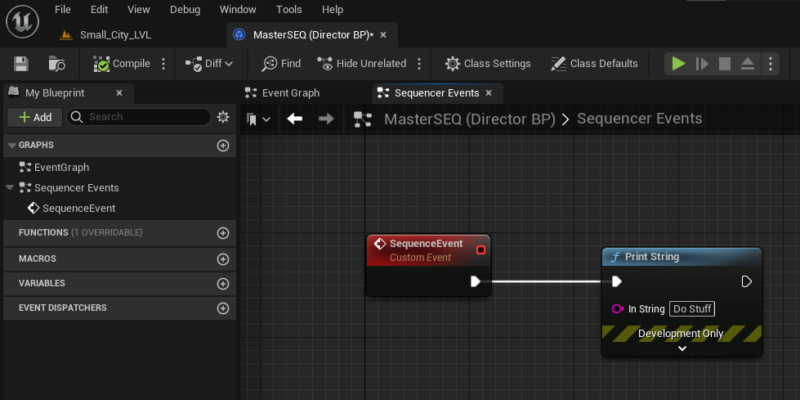The width and height of the screenshot is (800, 400).
Task: Close the MasterSEQ (Director BP) tab
Action: coord(384,35)
